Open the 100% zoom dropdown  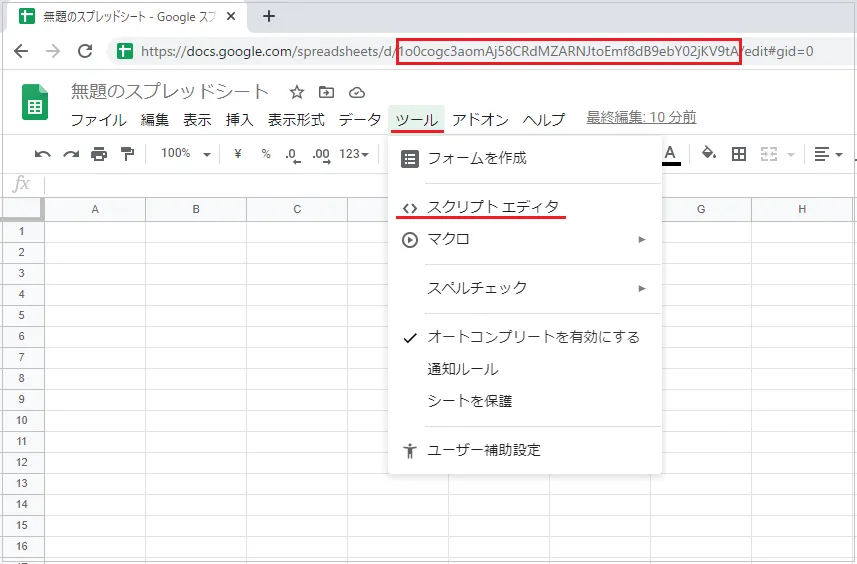point(186,154)
